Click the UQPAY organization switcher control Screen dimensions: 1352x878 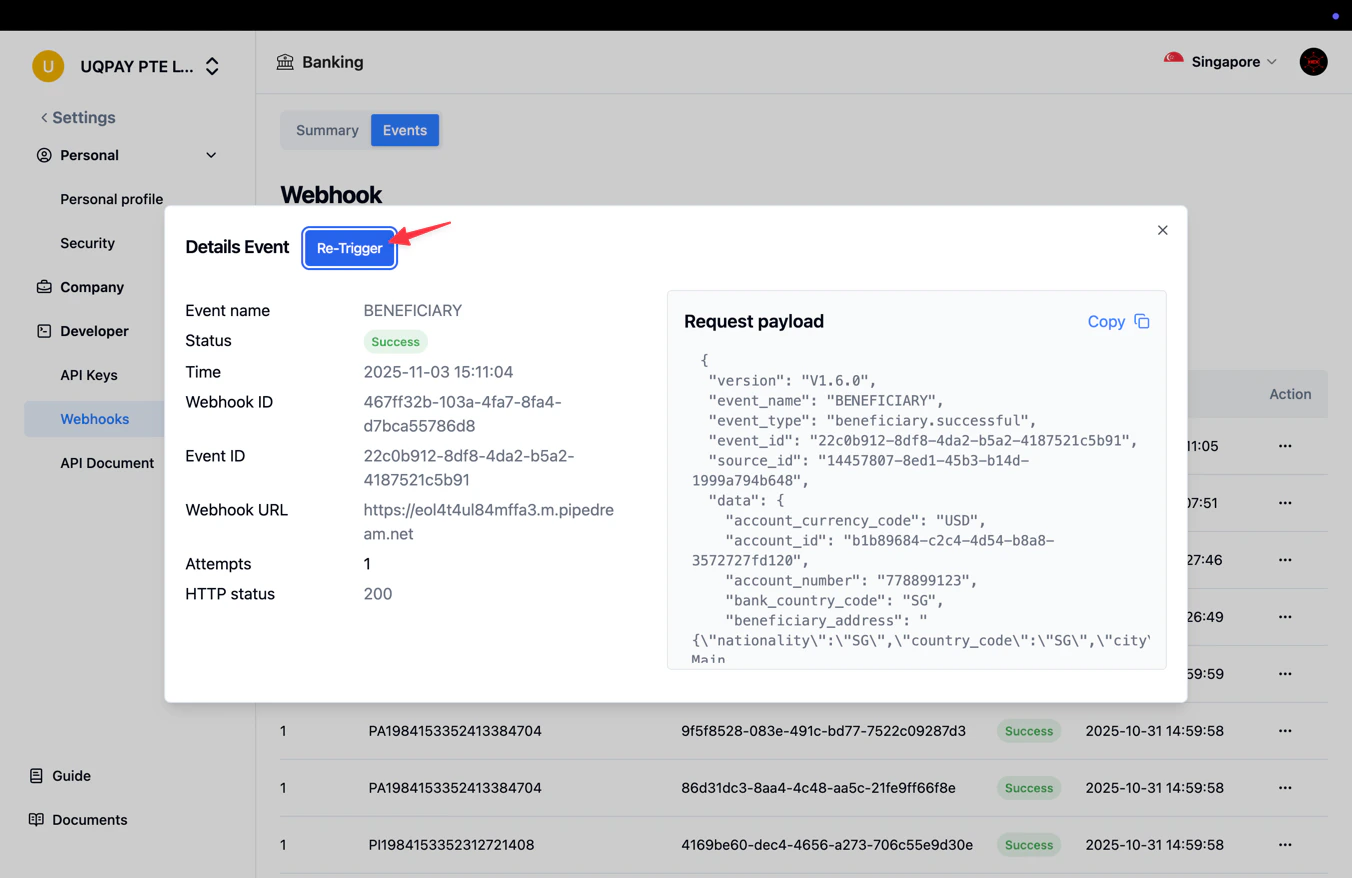coord(212,65)
